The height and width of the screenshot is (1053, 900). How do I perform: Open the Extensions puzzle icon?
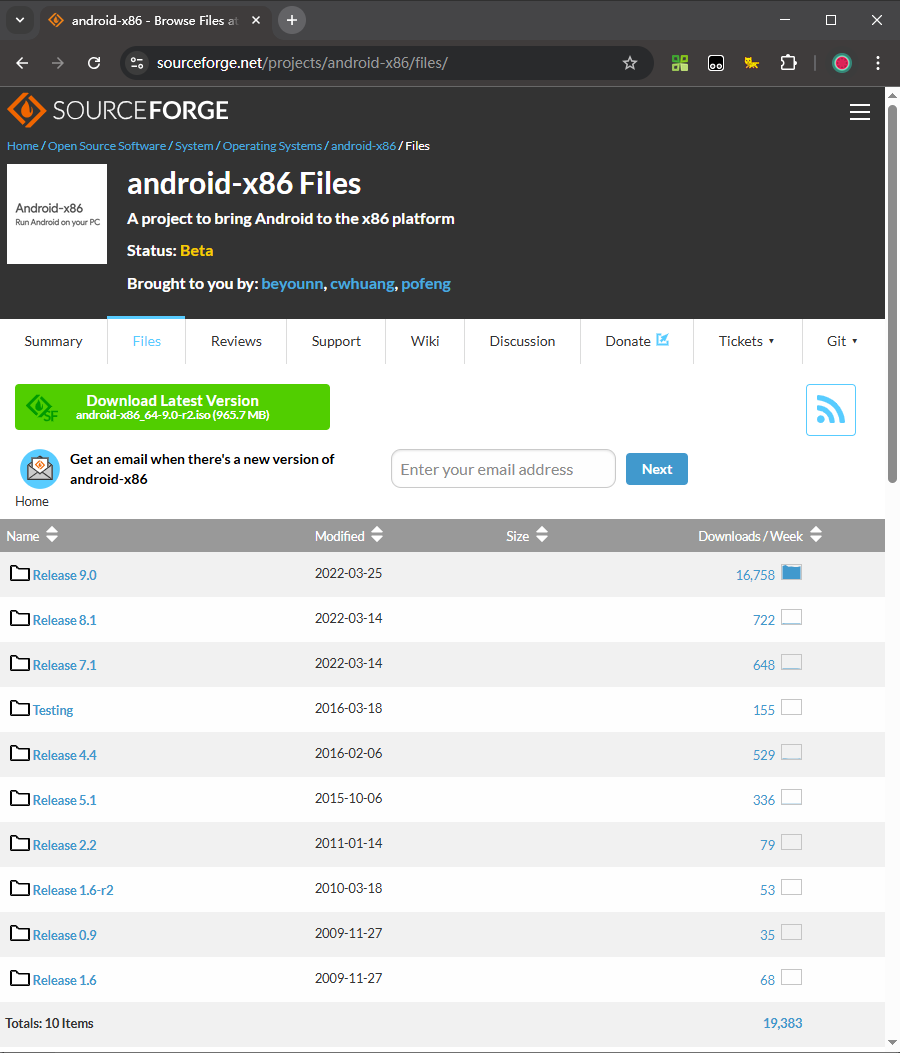(788, 63)
